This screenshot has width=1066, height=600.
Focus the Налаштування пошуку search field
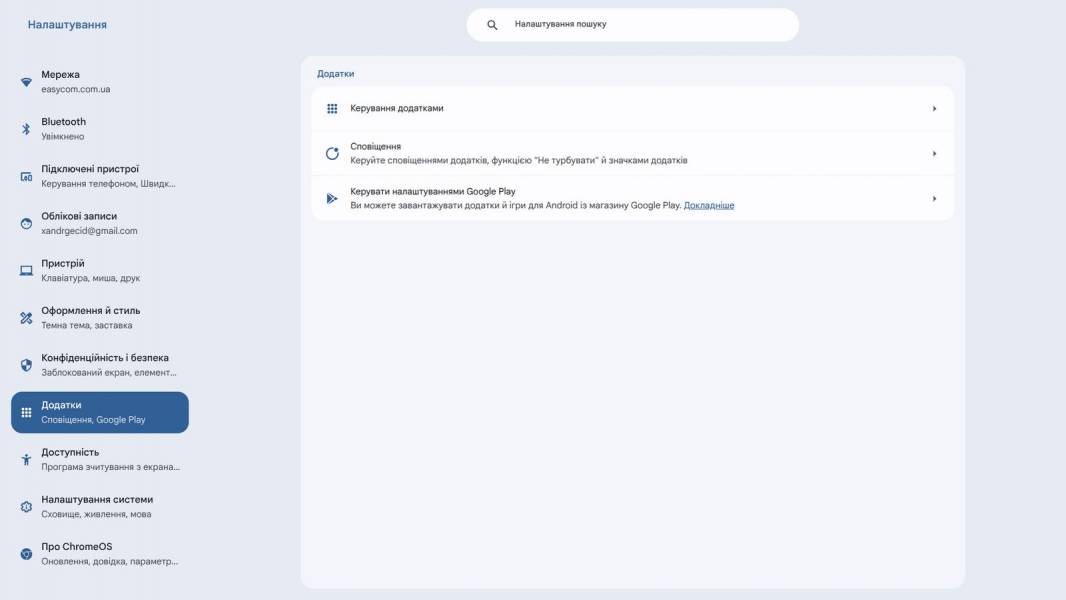click(632, 24)
